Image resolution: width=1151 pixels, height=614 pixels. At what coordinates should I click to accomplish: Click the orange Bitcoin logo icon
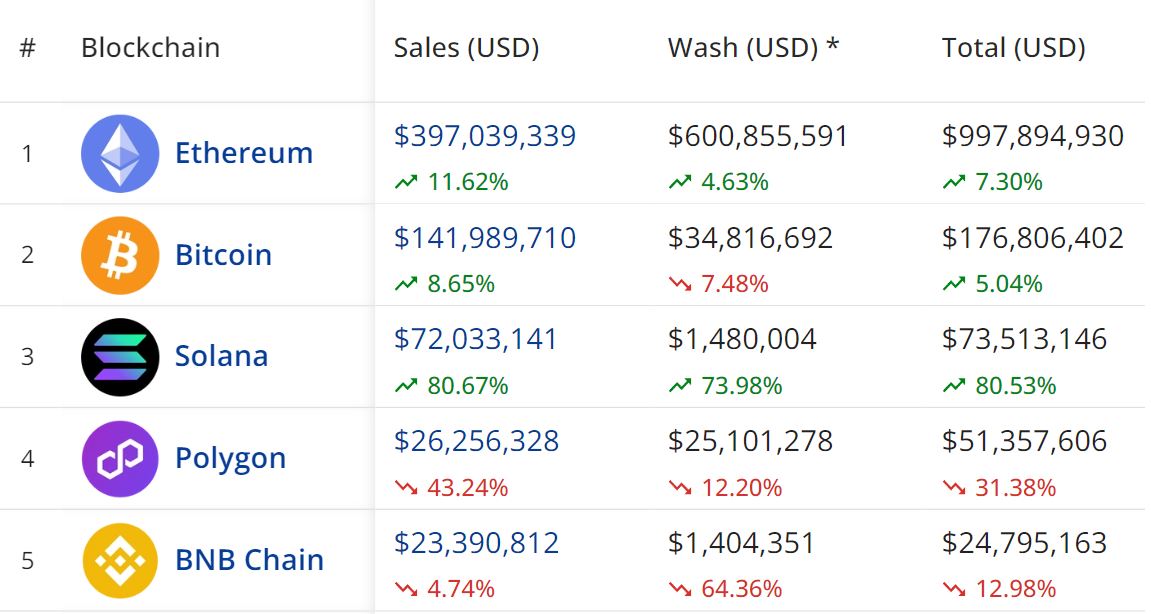(120, 255)
